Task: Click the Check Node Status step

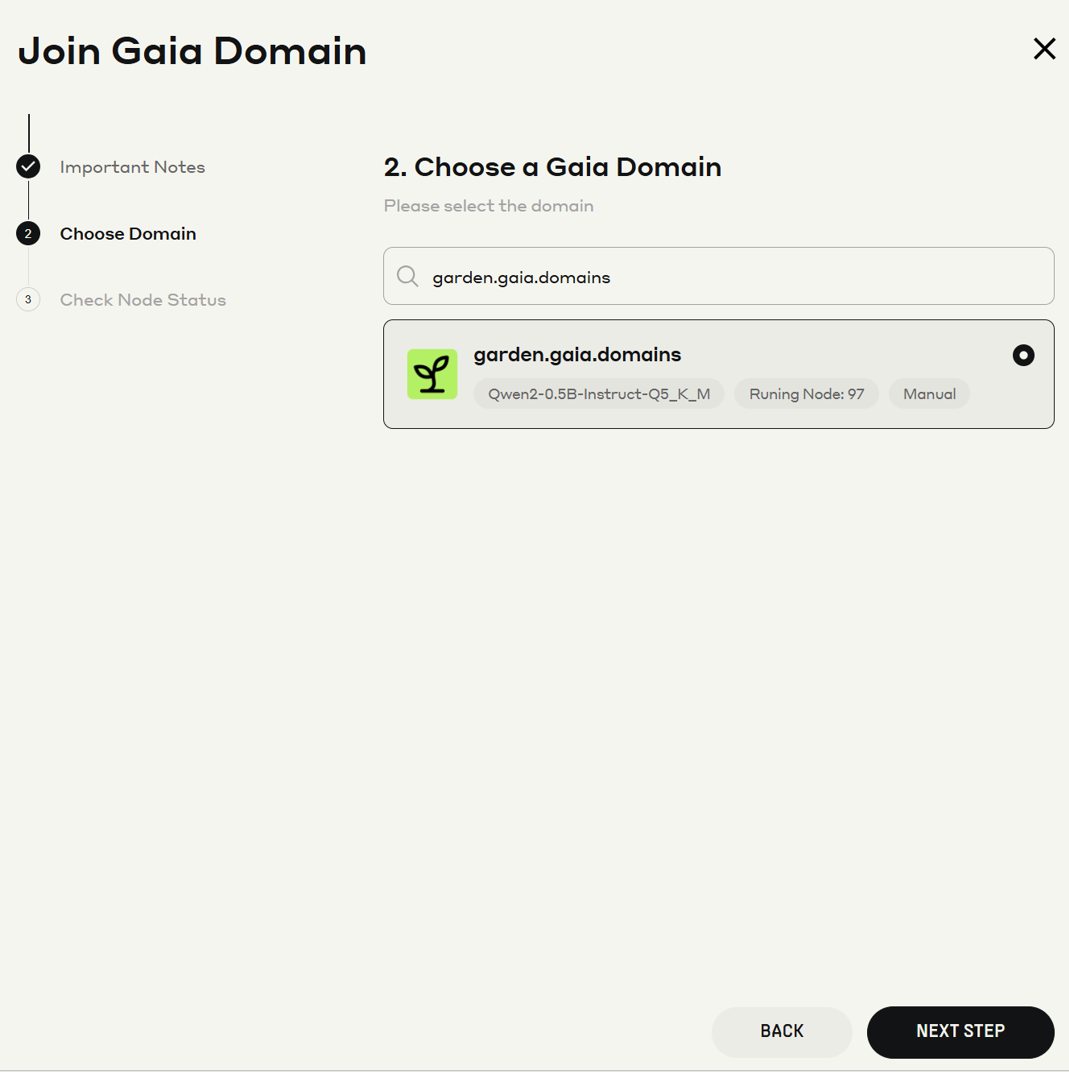Action: [143, 300]
